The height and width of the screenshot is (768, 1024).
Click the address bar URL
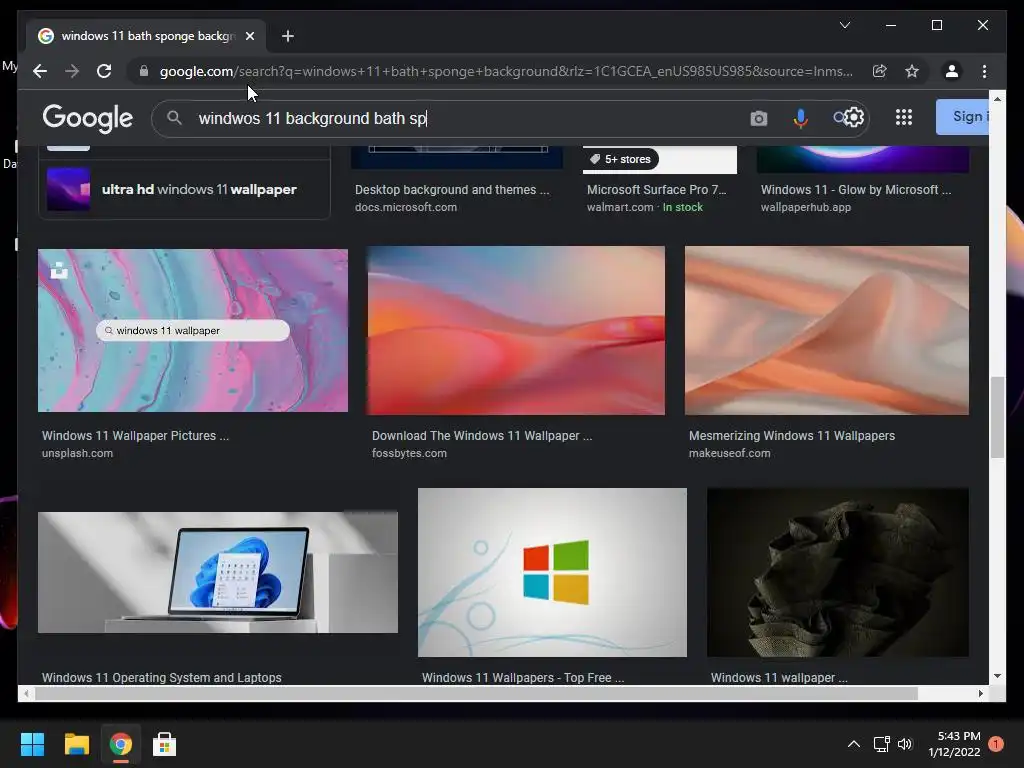pos(506,71)
